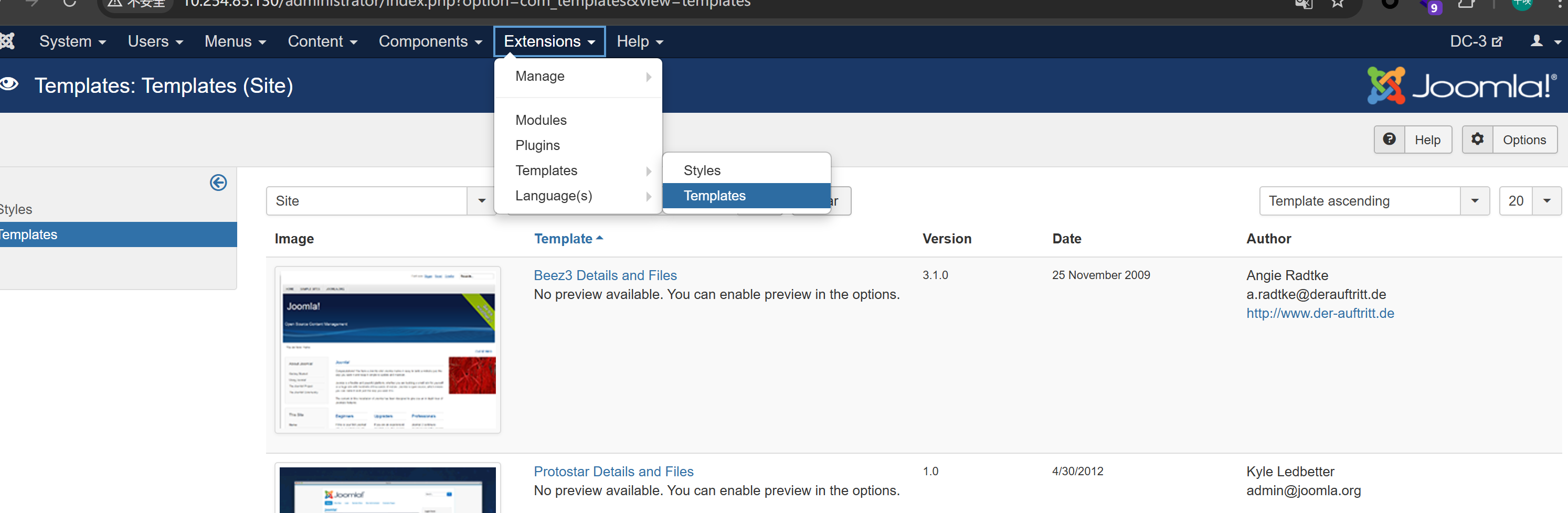Sort by the Template column header

pos(568,239)
